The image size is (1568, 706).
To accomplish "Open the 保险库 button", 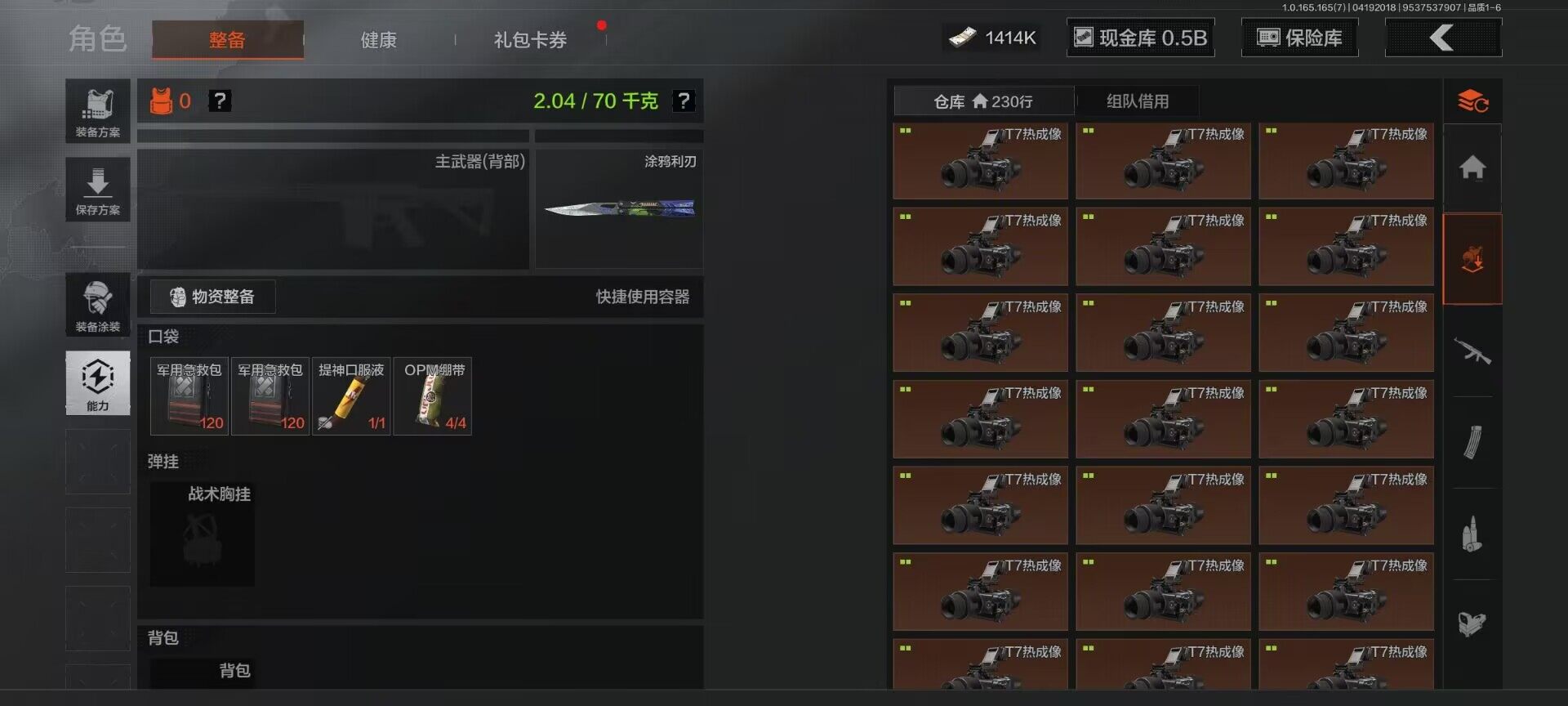I will [x=1299, y=38].
